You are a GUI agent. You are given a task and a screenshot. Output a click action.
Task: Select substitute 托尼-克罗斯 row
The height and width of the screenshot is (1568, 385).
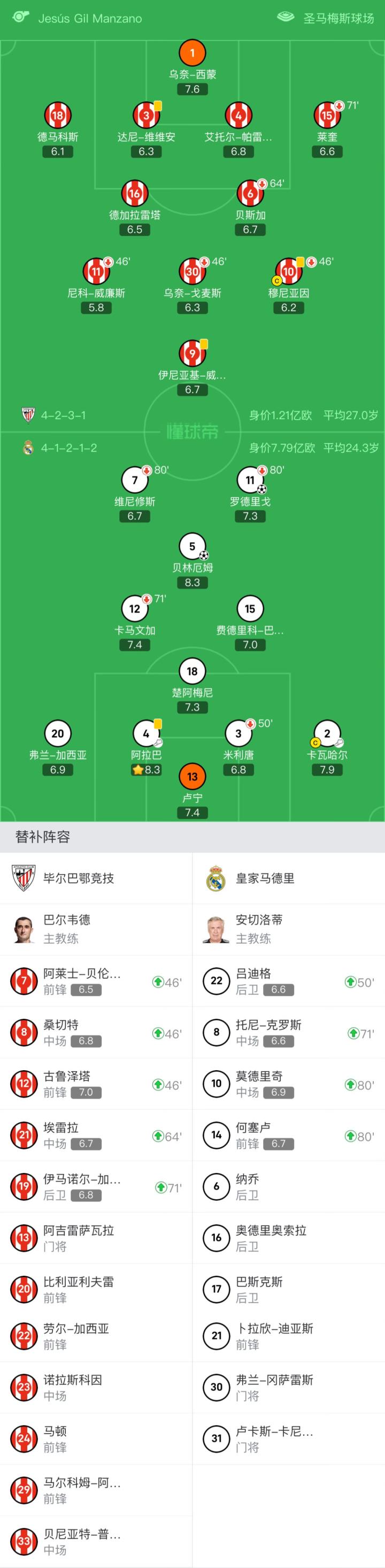pyautogui.click(x=288, y=1032)
